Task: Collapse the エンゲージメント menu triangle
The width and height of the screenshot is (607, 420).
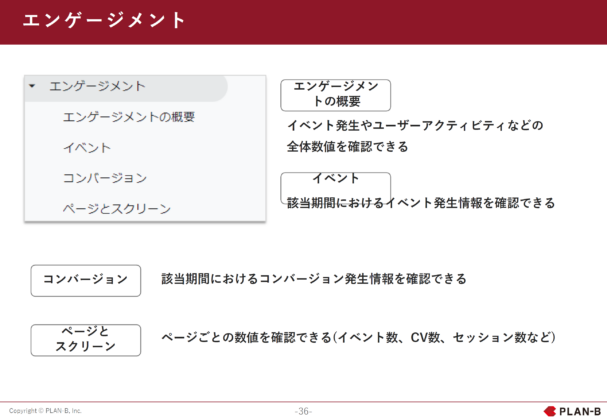Action: (x=32, y=87)
